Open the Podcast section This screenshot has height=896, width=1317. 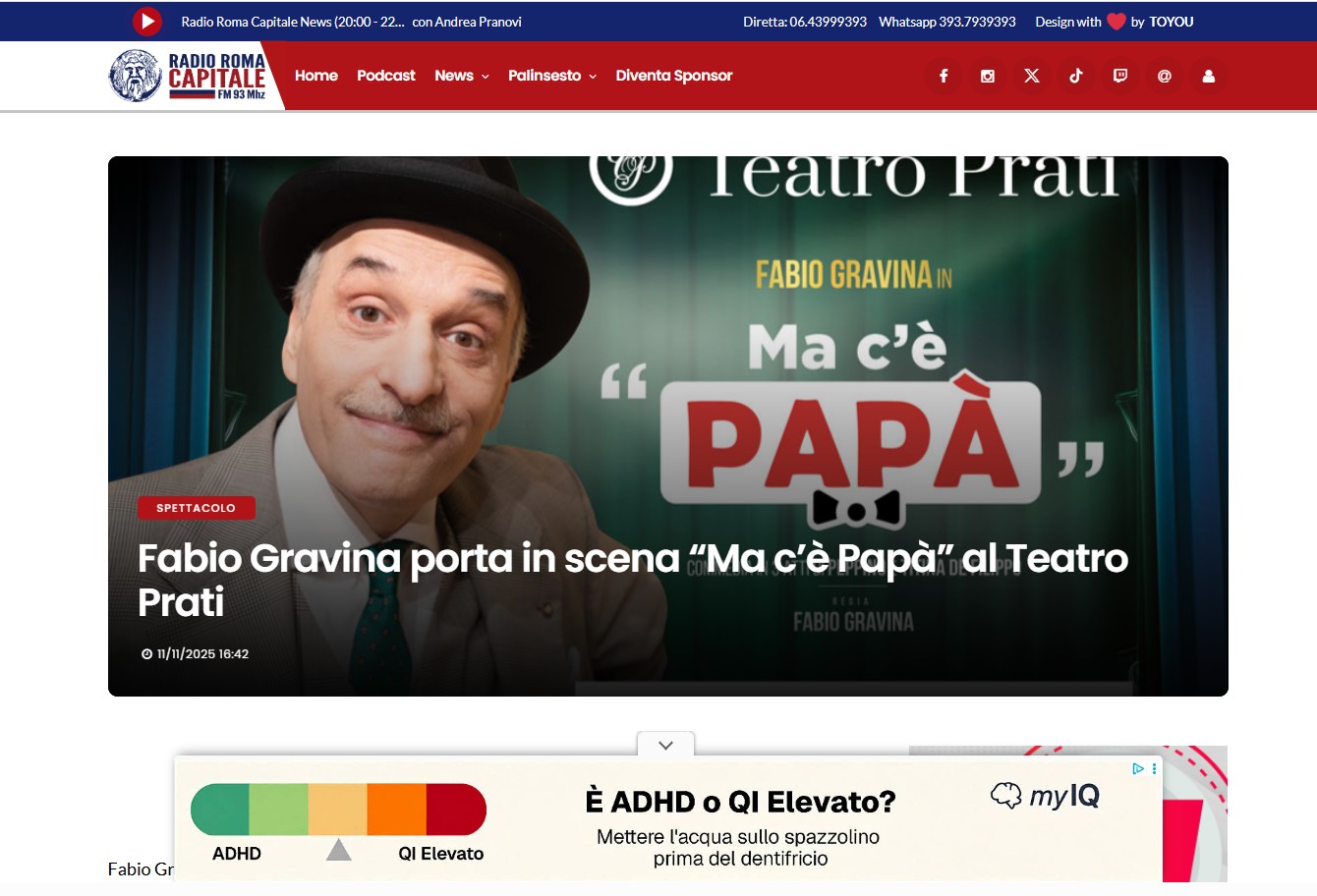pos(385,76)
